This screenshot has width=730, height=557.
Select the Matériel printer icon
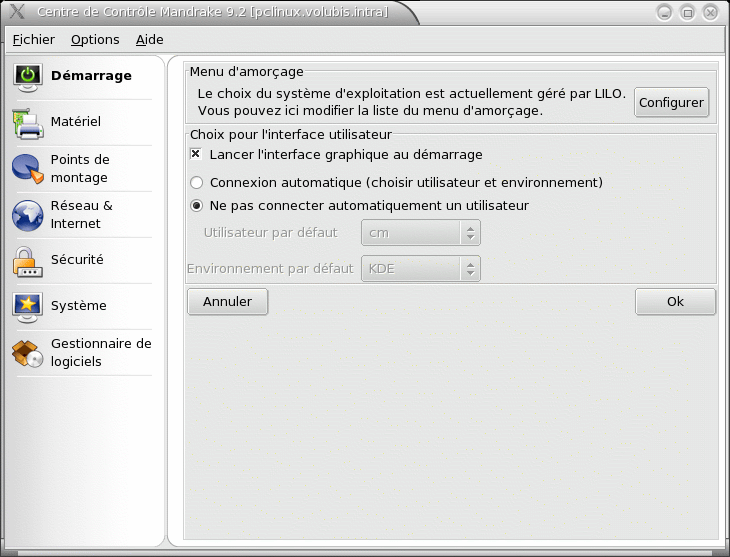point(28,123)
